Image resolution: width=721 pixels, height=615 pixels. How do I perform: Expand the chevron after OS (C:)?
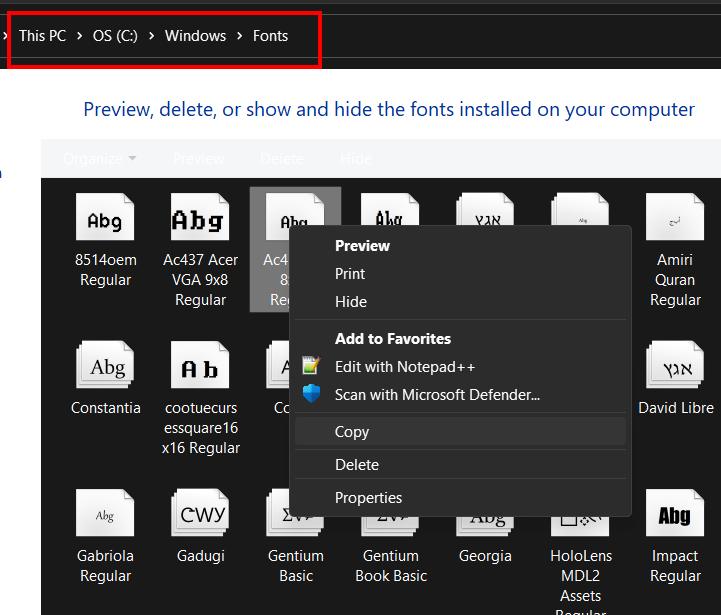pos(151,36)
